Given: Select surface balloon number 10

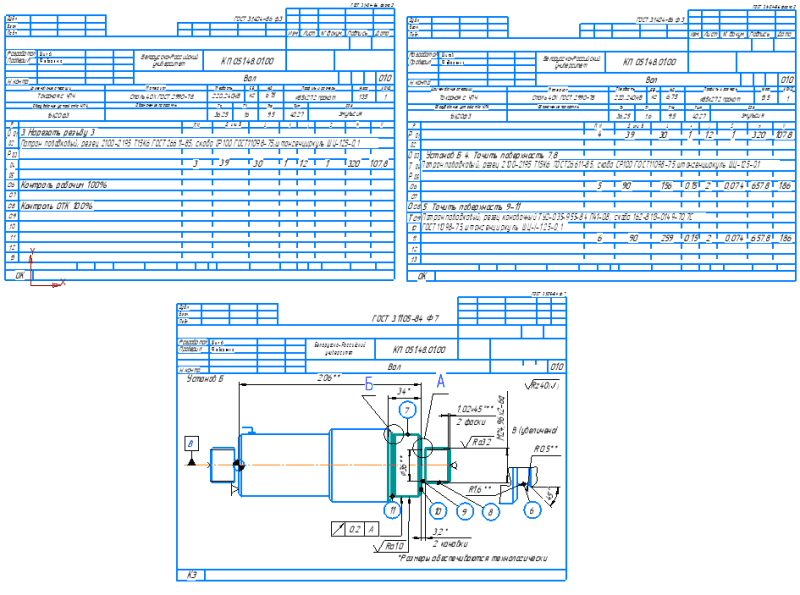Looking at the screenshot, I should pyautogui.click(x=438, y=511).
